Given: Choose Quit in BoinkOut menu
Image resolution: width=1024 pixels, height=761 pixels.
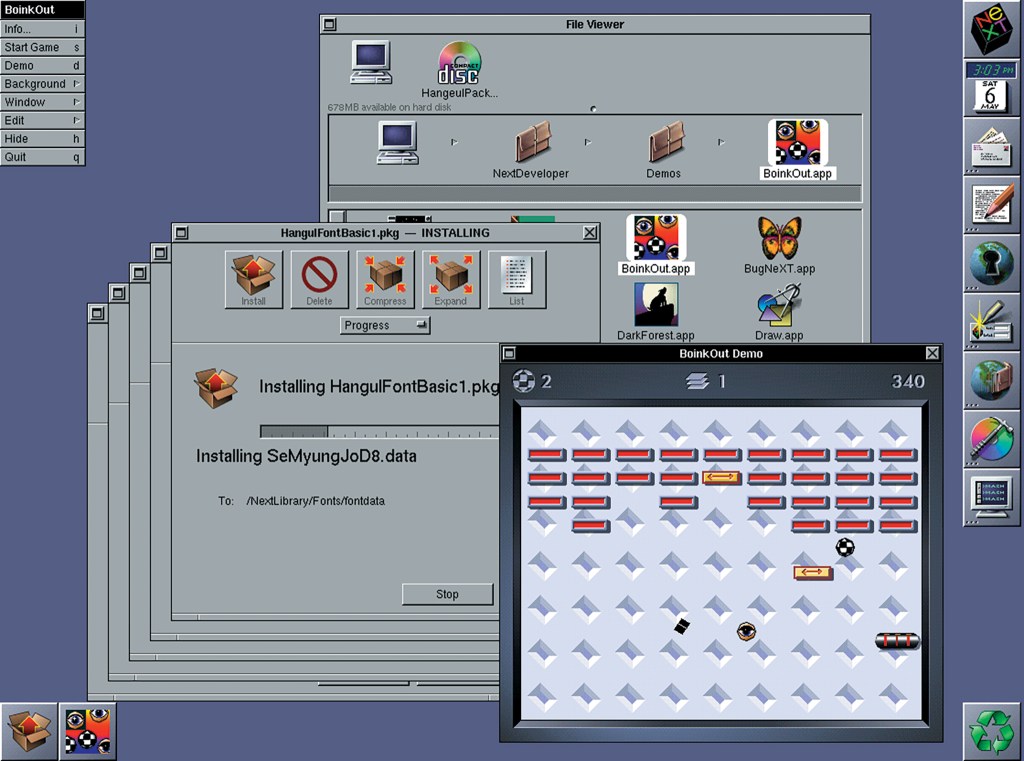Looking at the screenshot, I should tap(42, 157).
